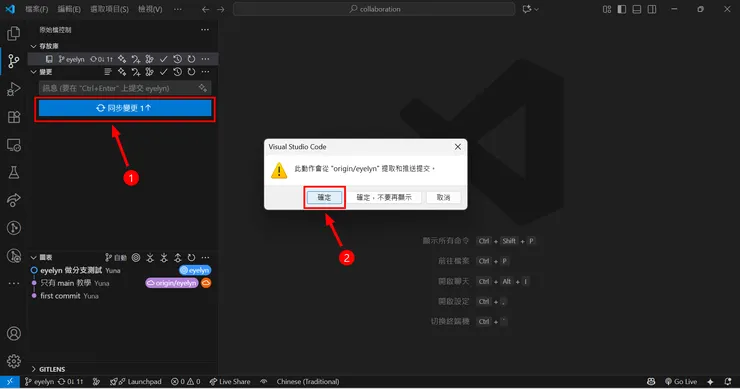
Task: Generate commit message sparkle inside message box
Action: point(202,88)
